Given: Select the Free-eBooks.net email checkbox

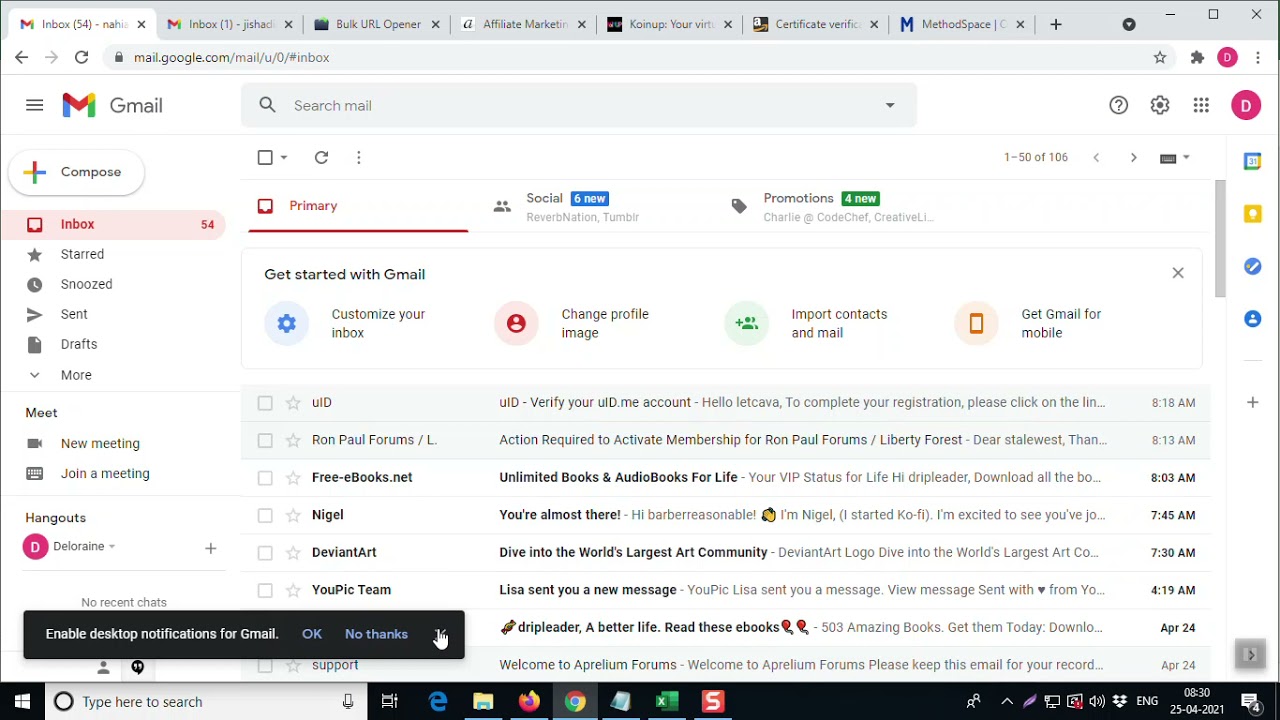Looking at the screenshot, I should [x=265, y=478].
